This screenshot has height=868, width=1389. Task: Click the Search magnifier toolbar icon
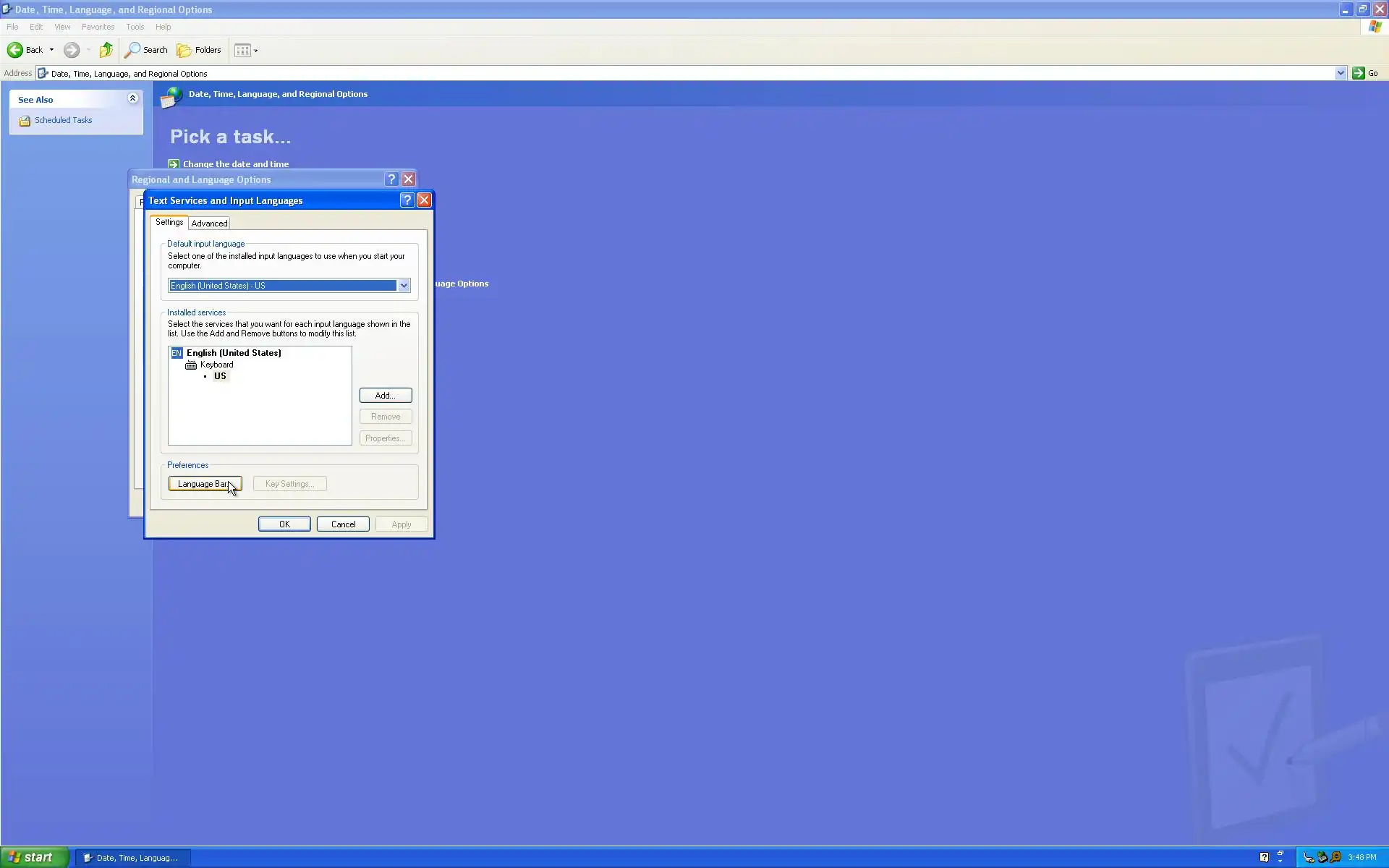pos(132,50)
